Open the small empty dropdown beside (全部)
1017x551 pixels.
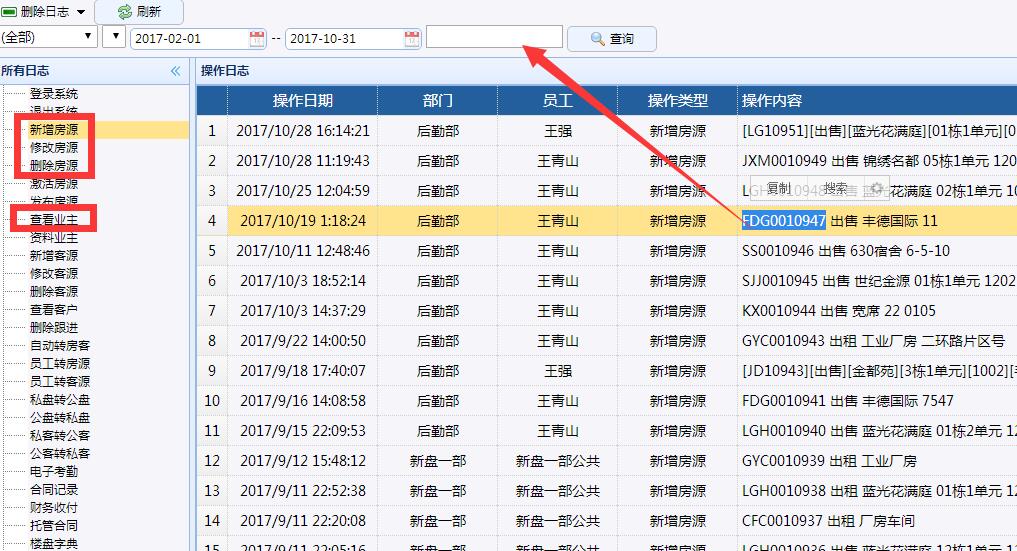click(x=114, y=38)
